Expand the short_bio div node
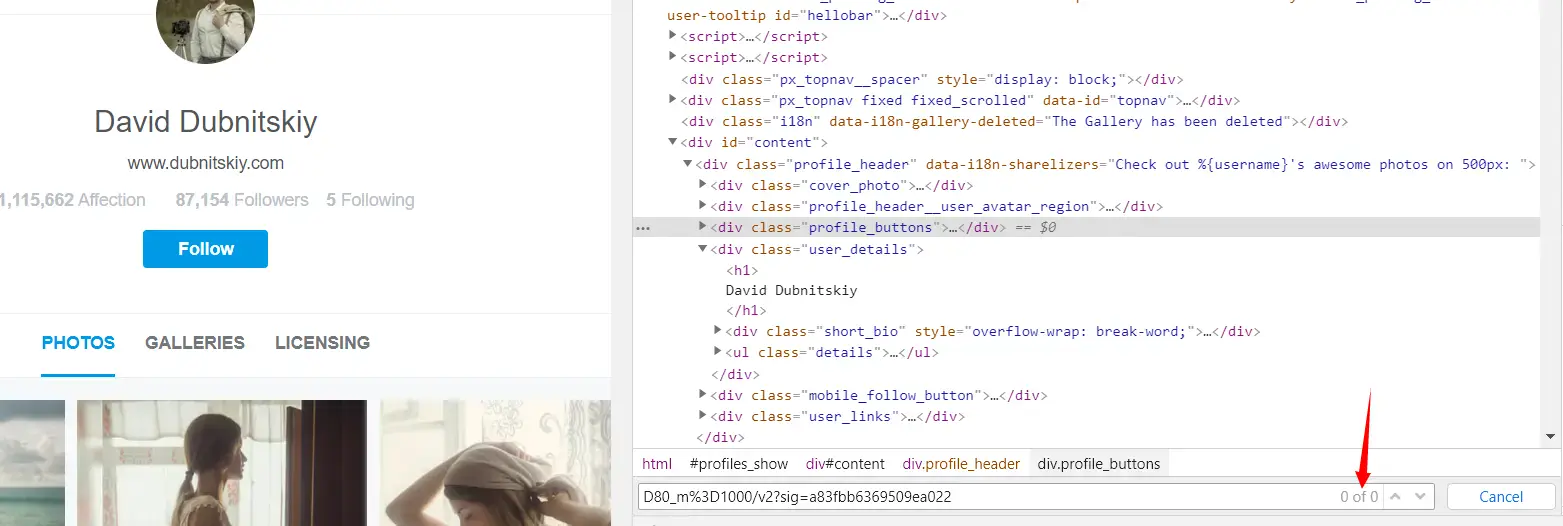The image size is (1563, 526). [x=718, y=331]
